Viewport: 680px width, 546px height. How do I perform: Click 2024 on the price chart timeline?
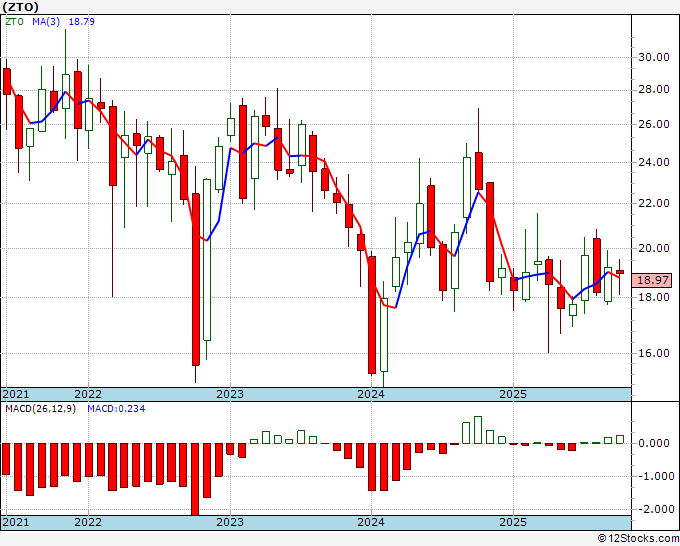(371, 394)
